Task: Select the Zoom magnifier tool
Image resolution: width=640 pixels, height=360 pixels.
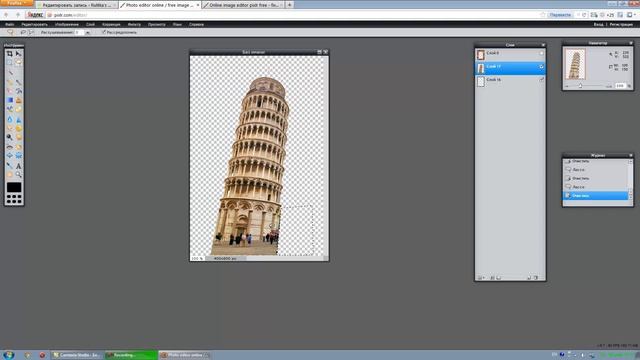Action: 18,175
